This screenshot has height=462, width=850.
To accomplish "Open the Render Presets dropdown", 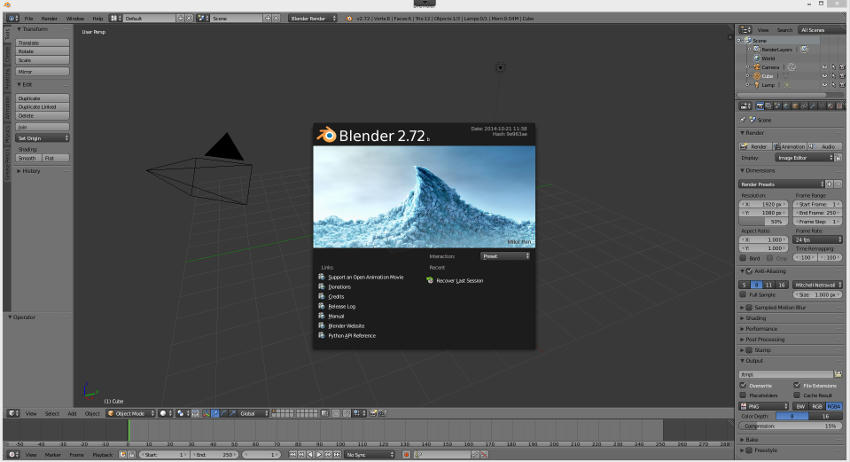I will (x=782, y=184).
